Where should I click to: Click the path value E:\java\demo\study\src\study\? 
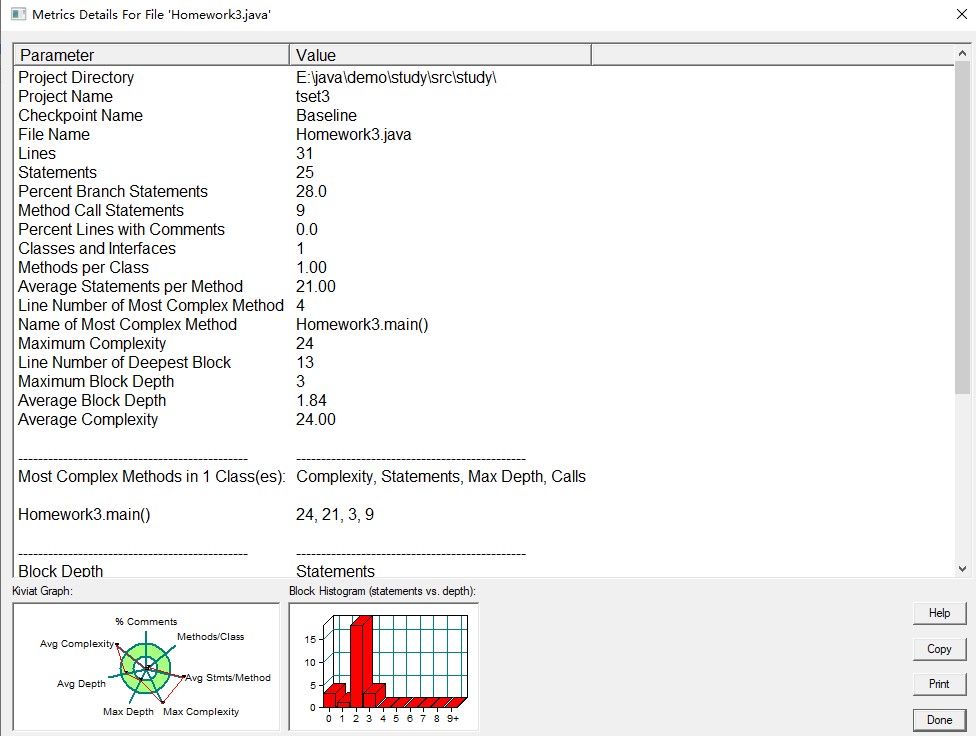coord(396,77)
